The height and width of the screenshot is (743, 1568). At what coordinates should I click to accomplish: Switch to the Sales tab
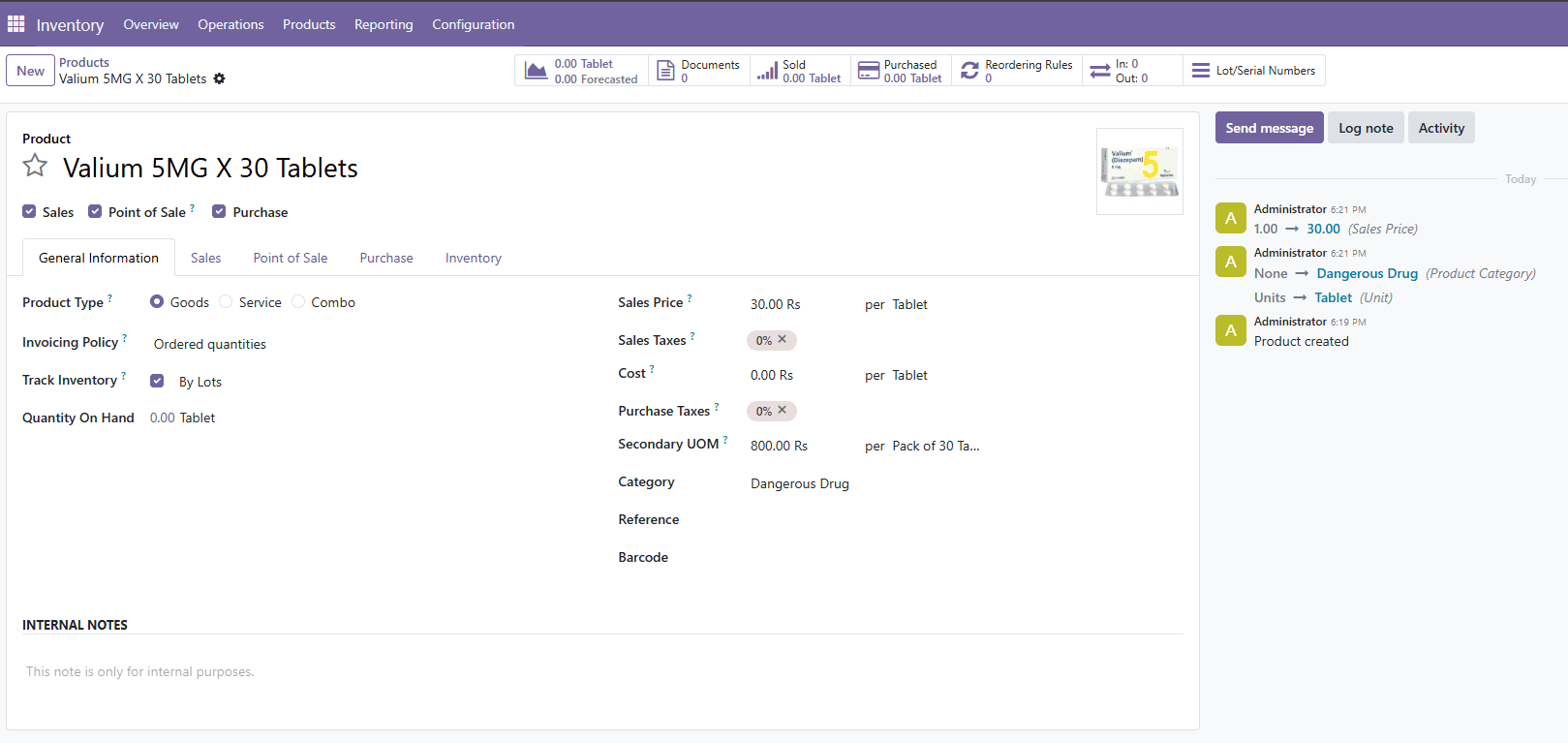point(205,258)
